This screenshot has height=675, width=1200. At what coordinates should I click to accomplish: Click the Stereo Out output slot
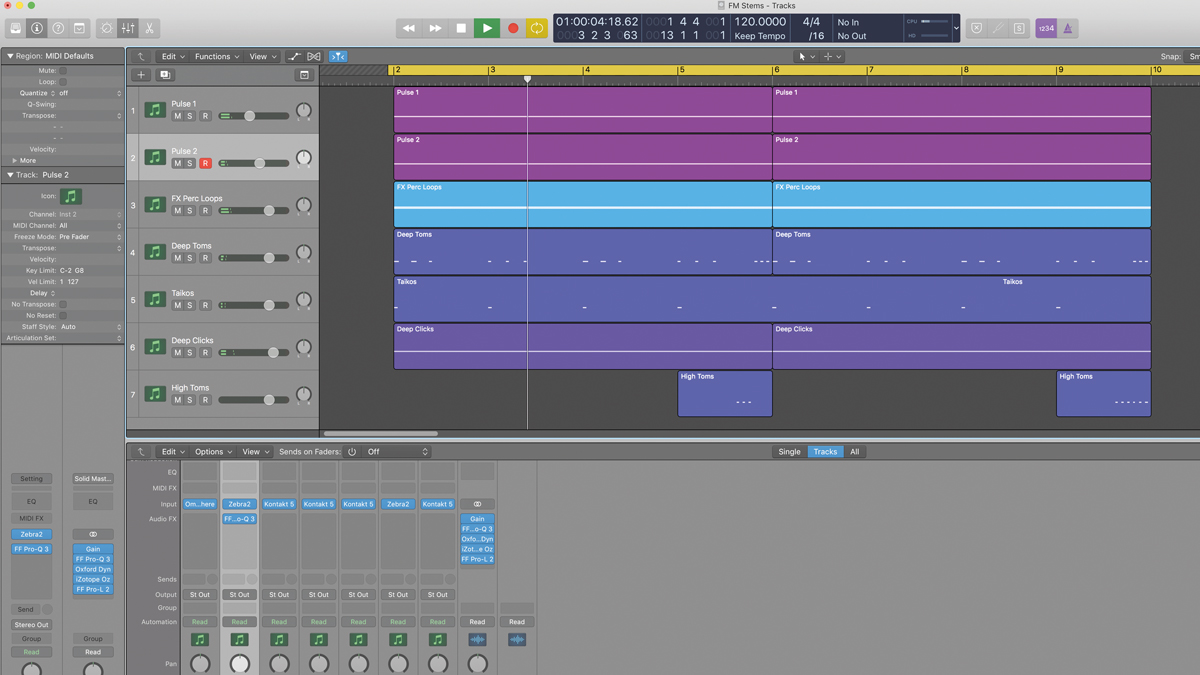(31, 624)
